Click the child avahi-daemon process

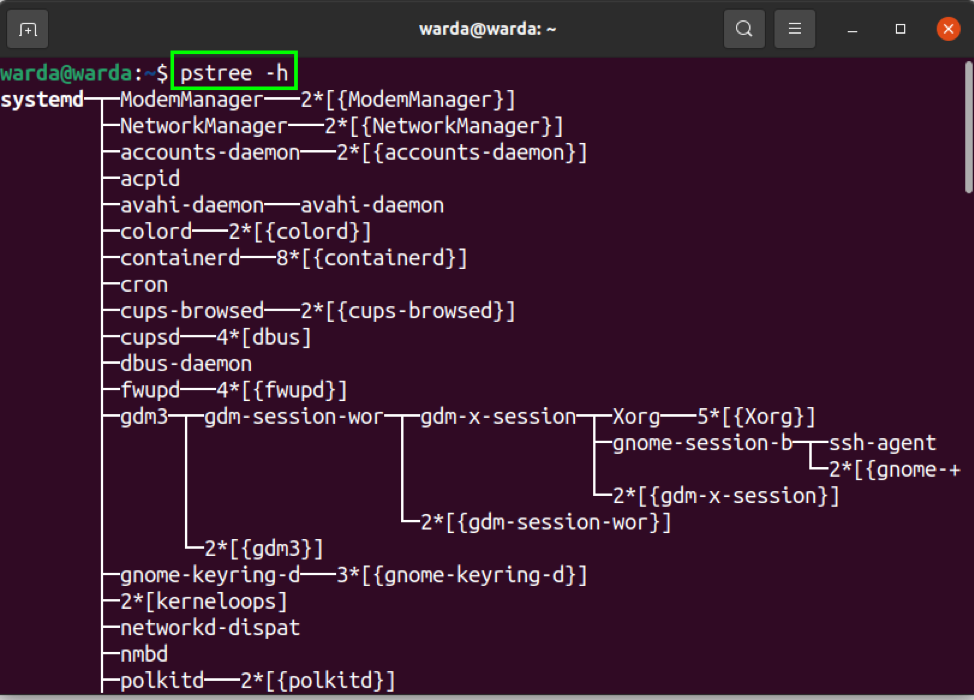(372, 205)
